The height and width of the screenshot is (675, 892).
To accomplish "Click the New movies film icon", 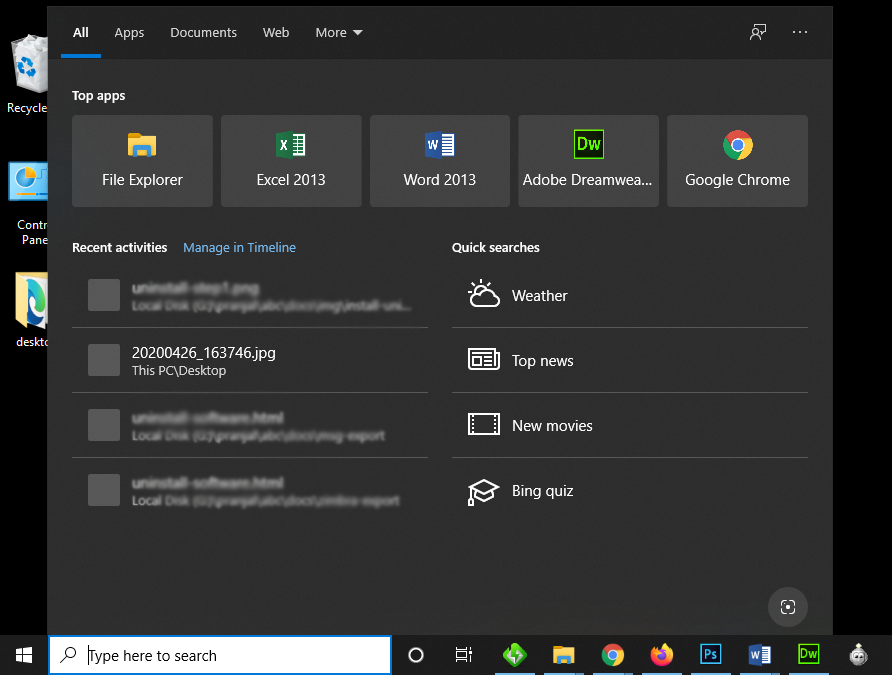I will pyautogui.click(x=484, y=424).
